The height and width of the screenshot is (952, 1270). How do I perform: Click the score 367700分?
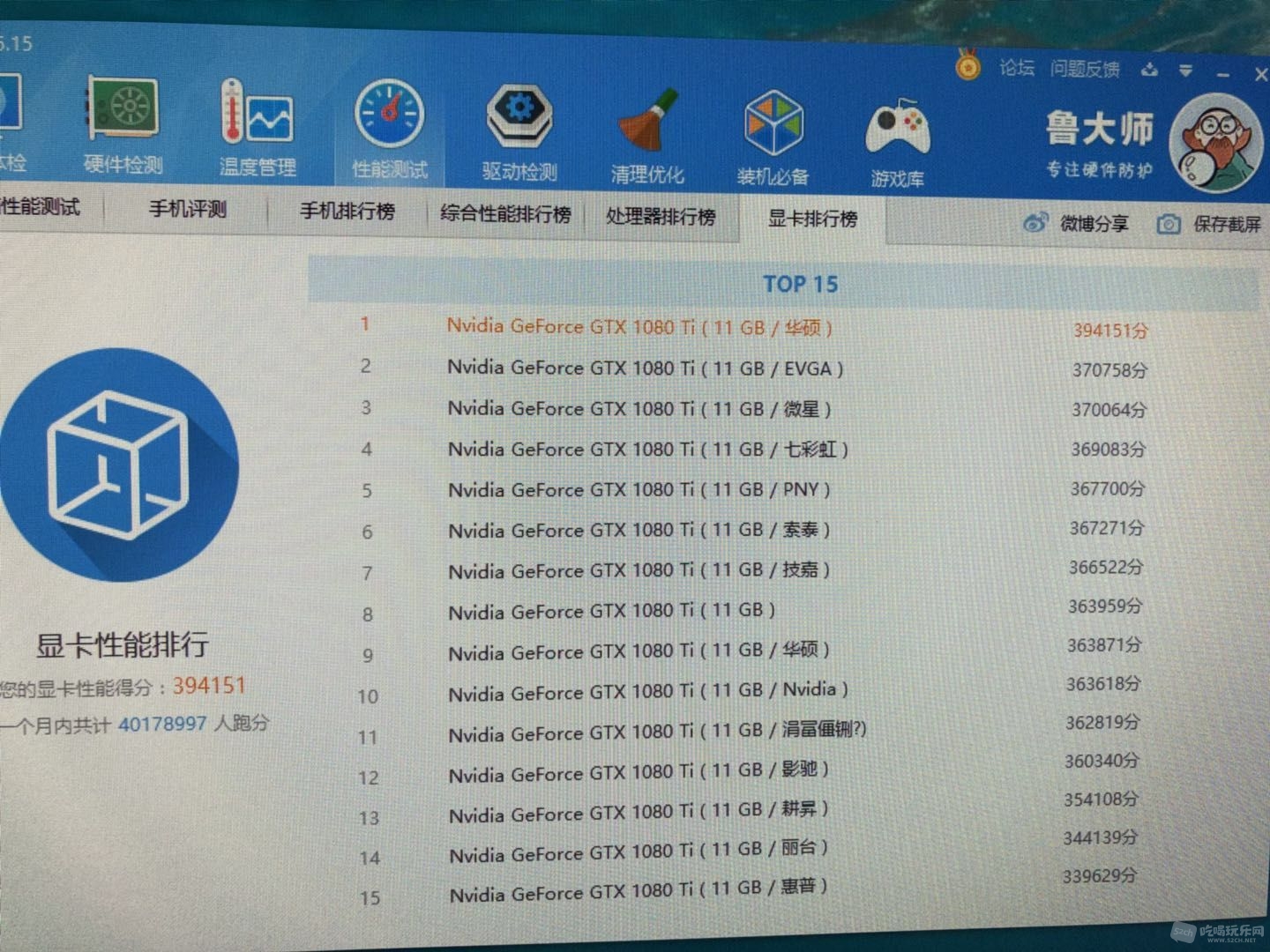[1108, 488]
